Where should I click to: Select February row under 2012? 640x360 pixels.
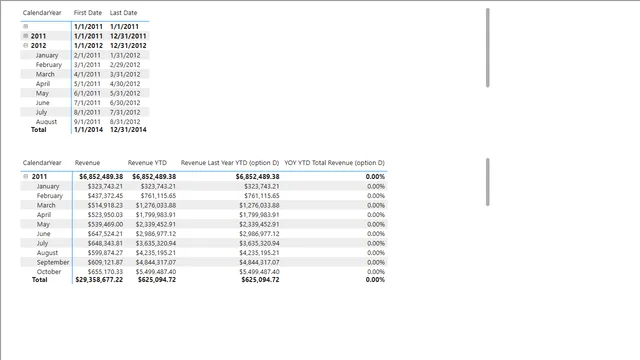[85, 64]
